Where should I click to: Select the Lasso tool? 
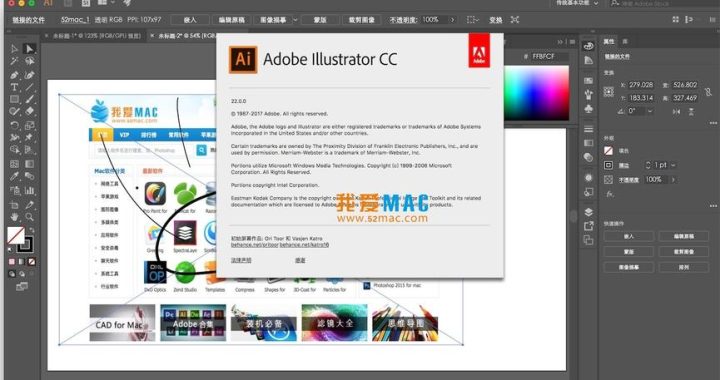pyautogui.click(x=29, y=61)
